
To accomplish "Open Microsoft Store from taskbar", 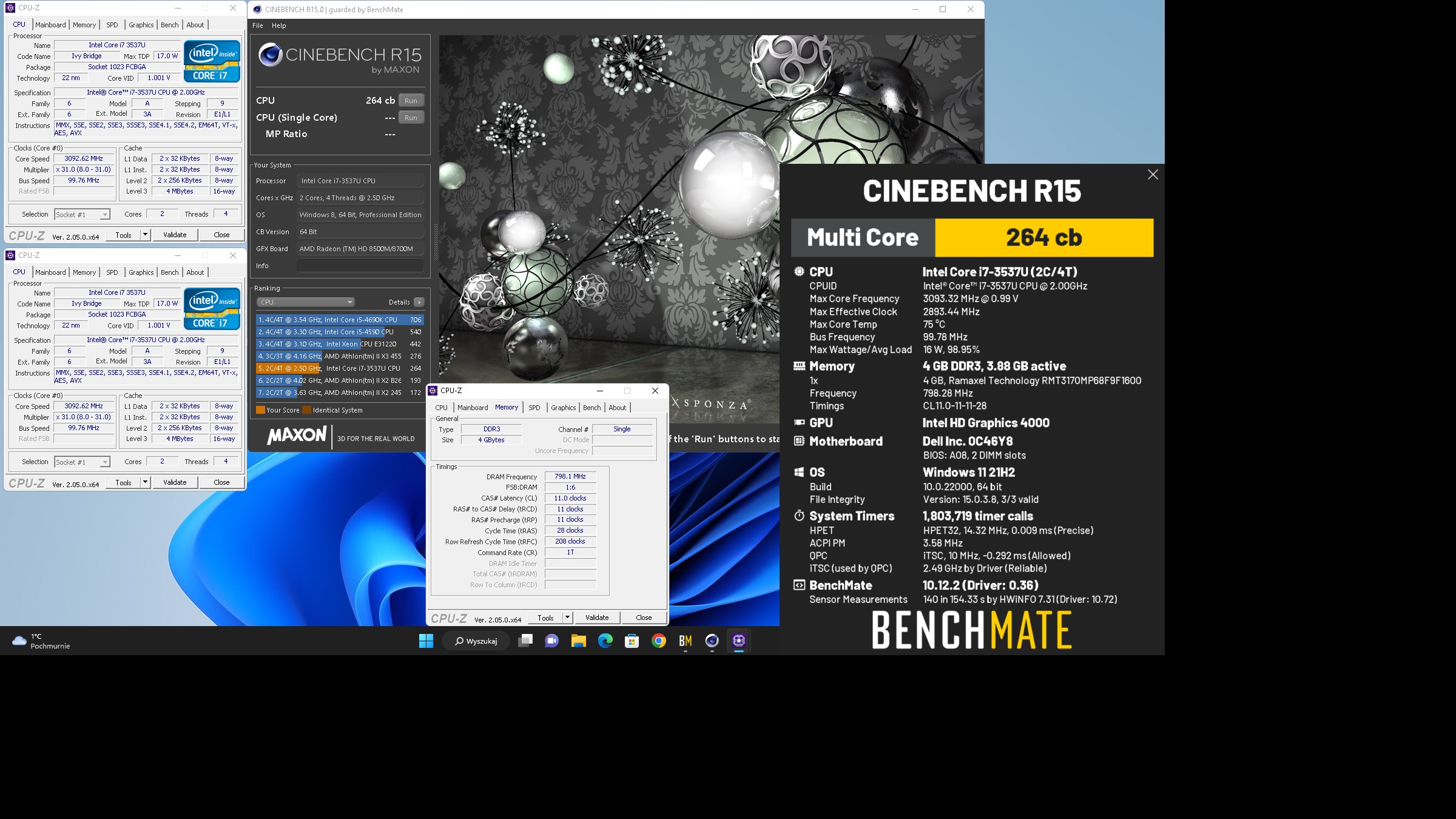I will (632, 641).
